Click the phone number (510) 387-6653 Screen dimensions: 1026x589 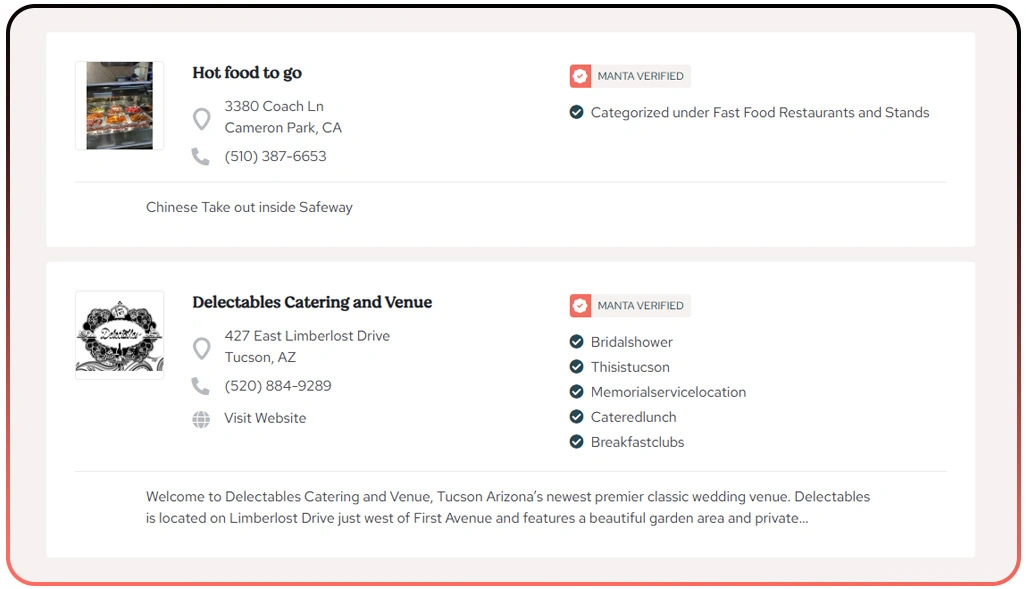pyautogui.click(x=278, y=156)
